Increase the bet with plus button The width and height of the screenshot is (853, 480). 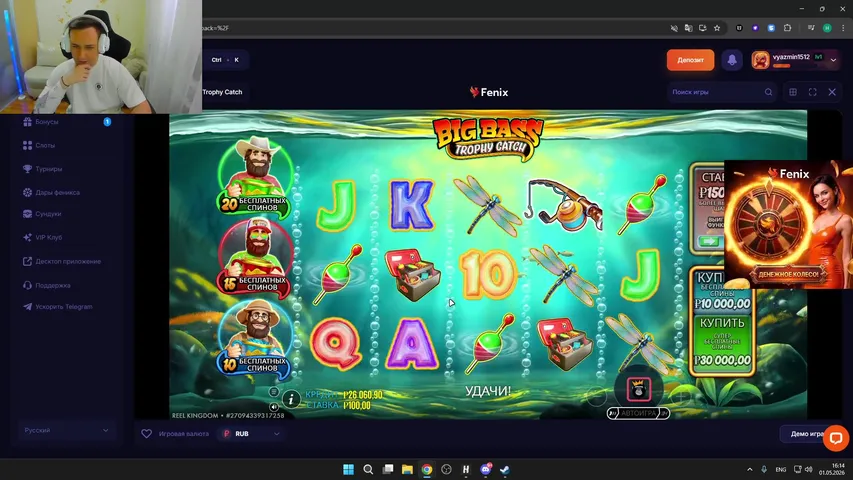pos(679,396)
